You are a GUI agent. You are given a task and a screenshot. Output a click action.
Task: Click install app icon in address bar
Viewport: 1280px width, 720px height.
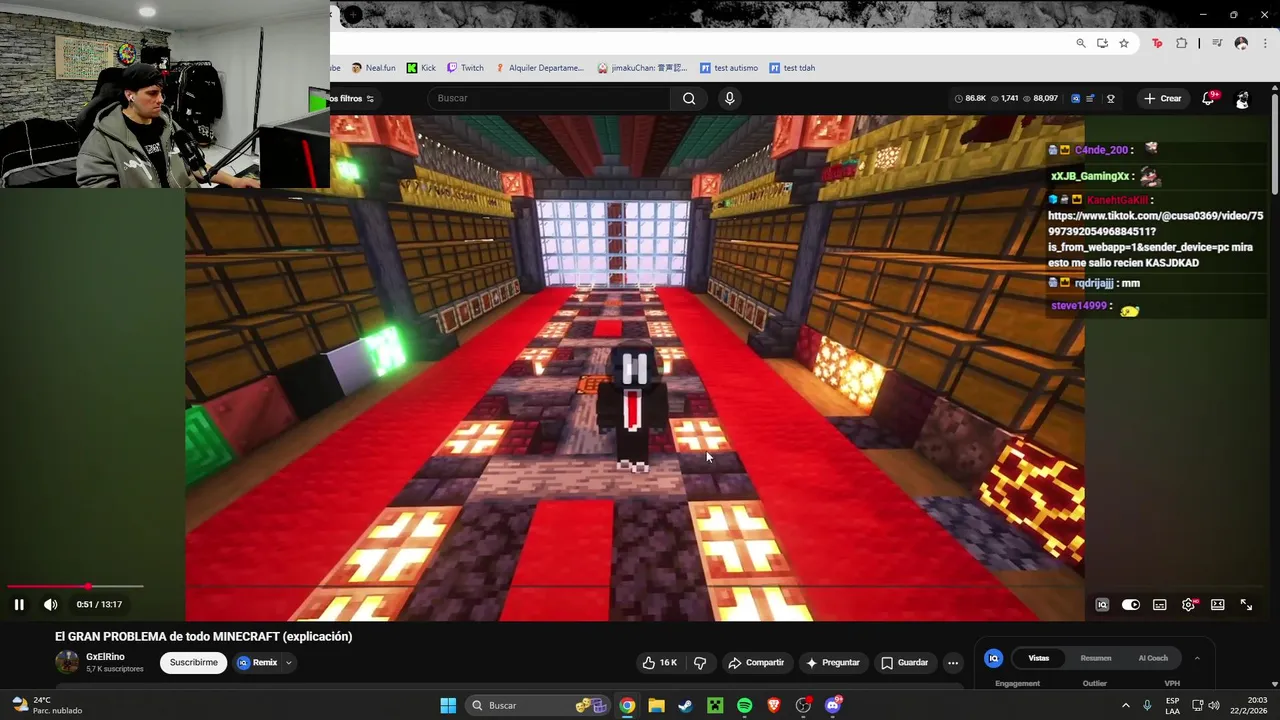1102,43
